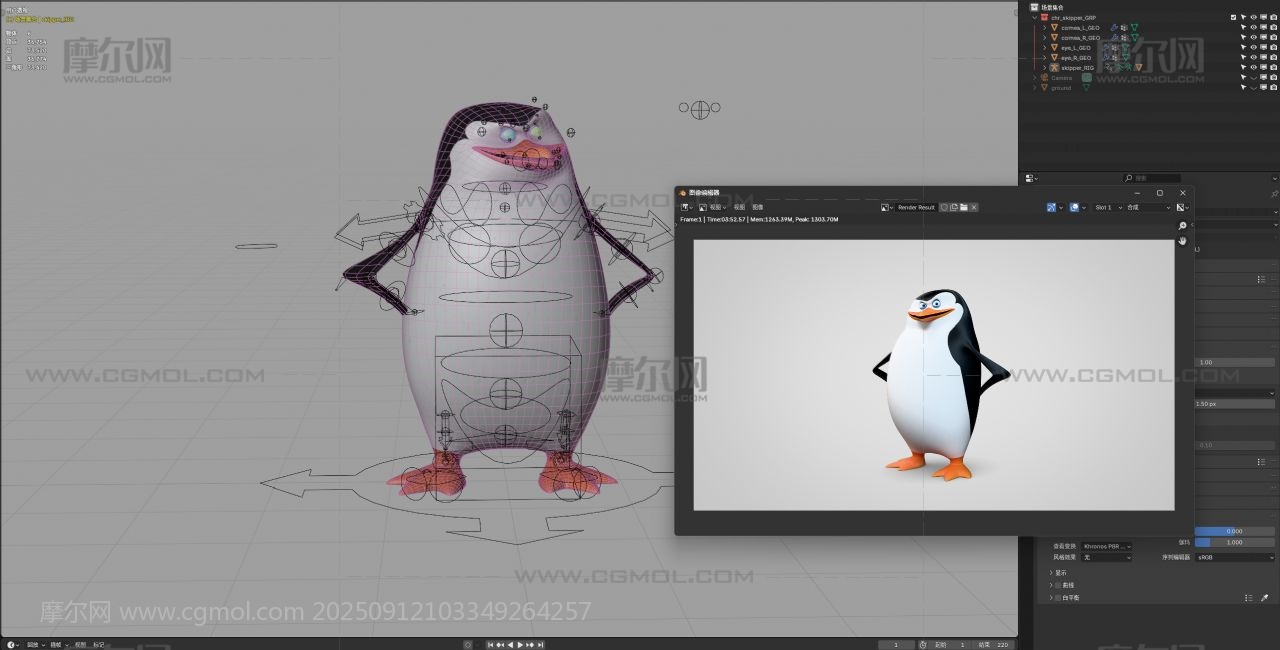Image resolution: width=1280 pixels, height=650 pixels.
Task: Toggle chr_skipper_GRP exclude checkbox
Action: pos(1233,18)
